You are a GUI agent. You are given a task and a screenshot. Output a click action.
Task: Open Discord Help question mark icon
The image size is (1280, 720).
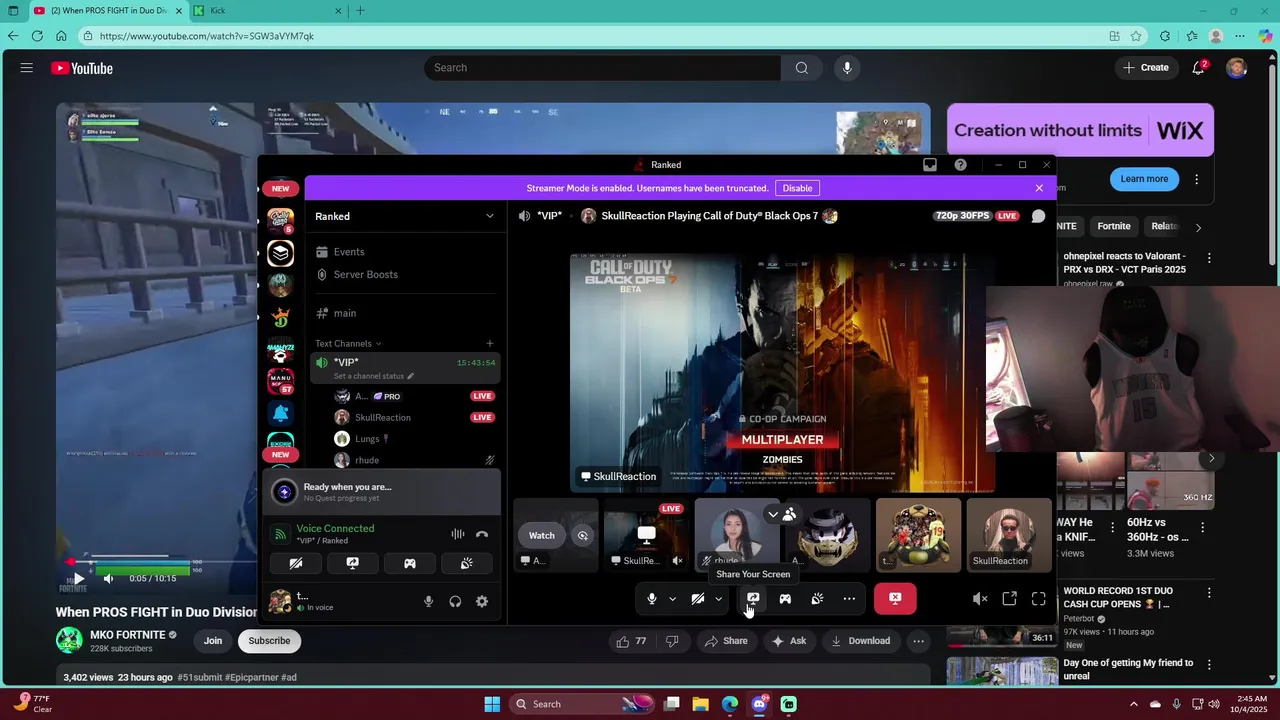[x=961, y=165]
